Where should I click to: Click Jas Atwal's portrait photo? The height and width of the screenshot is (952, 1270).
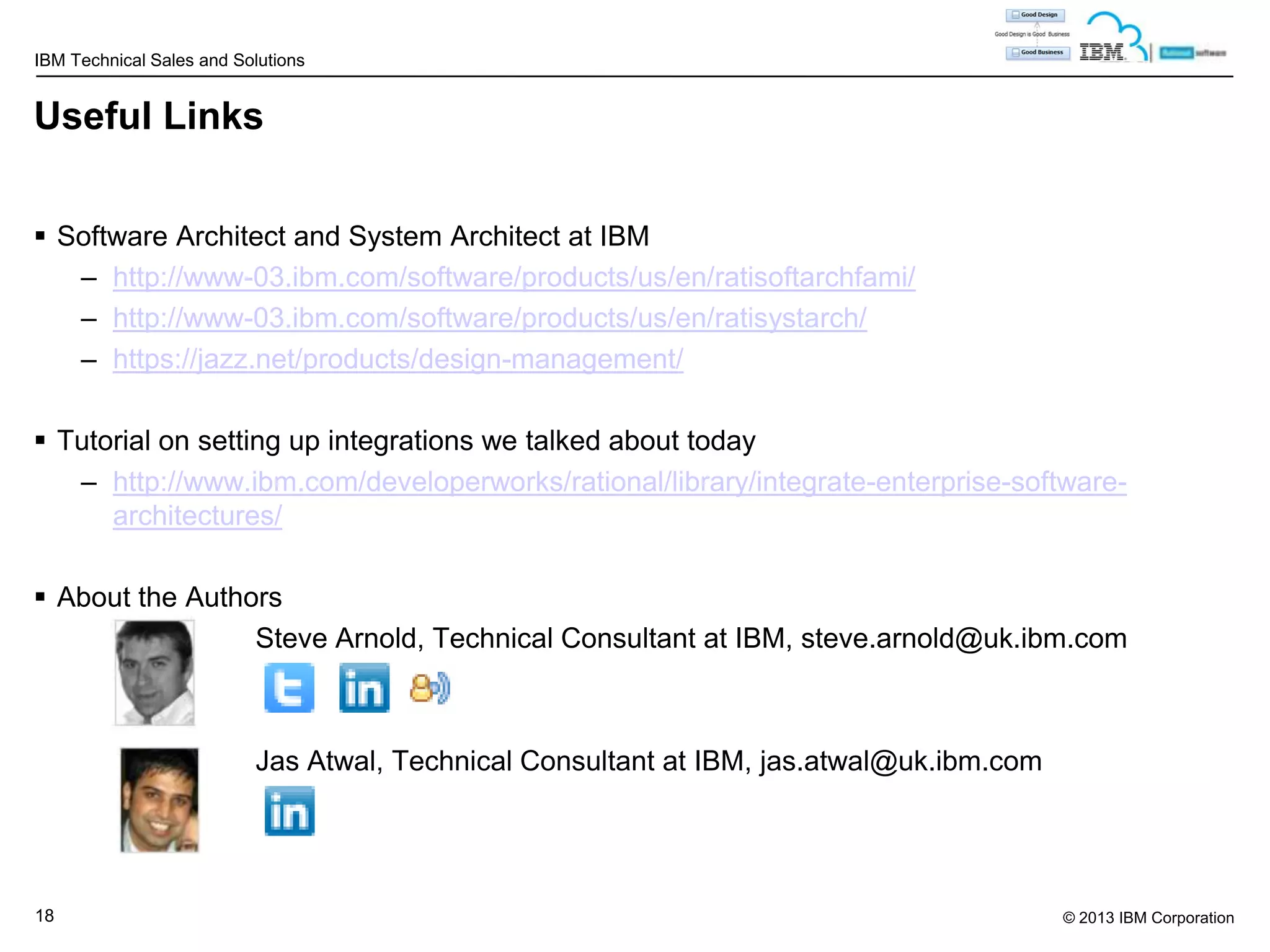coord(159,800)
